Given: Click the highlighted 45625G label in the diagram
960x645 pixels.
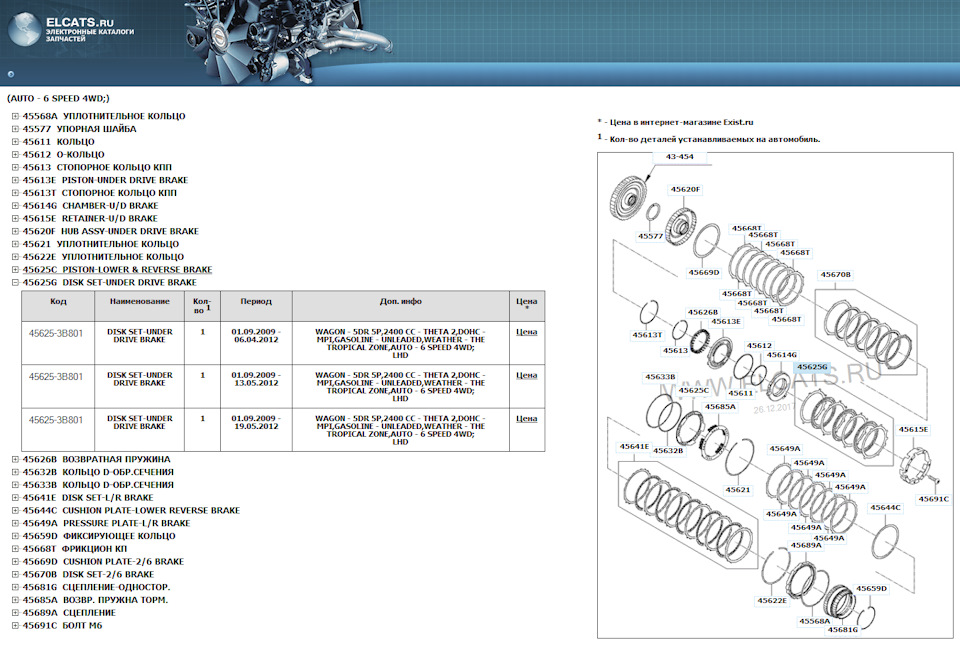Looking at the screenshot, I should [x=811, y=367].
